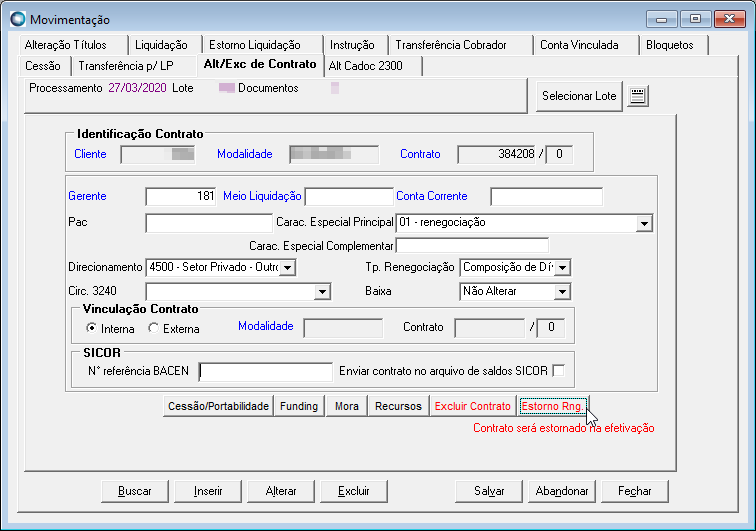The width and height of the screenshot is (756, 531).
Task: Click the Fechar button
Action: coord(634,491)
